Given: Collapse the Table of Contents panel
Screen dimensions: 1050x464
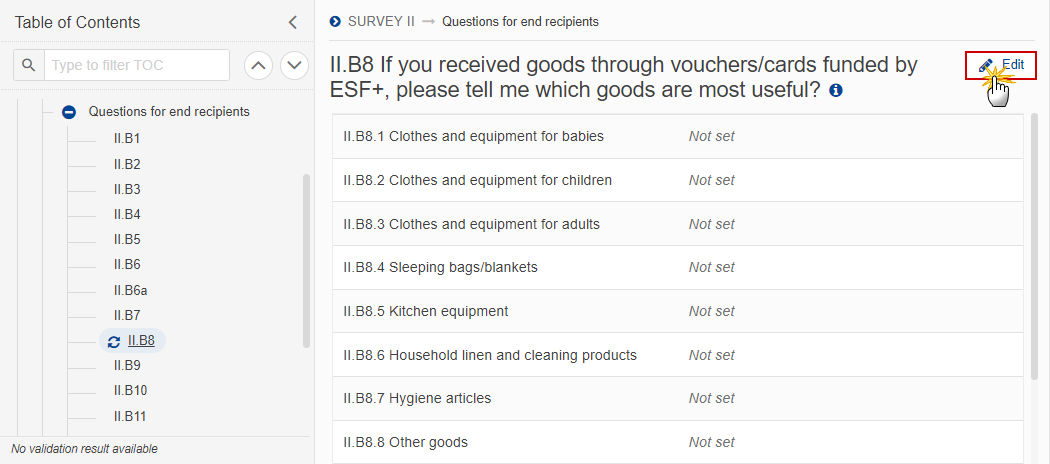Looking at the screenshot, I should 293,22.
